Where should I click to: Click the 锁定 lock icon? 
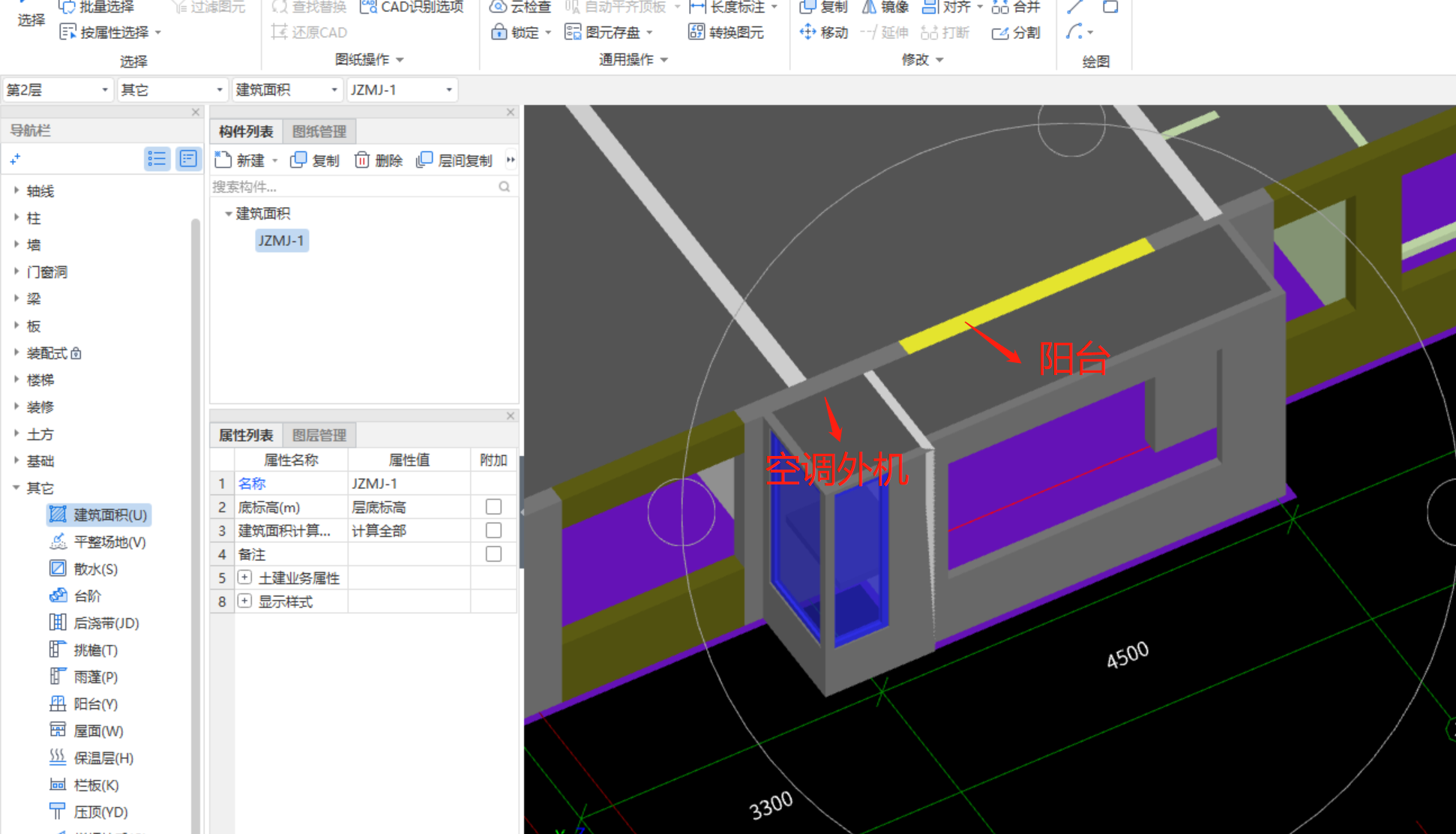pos(499,32)
